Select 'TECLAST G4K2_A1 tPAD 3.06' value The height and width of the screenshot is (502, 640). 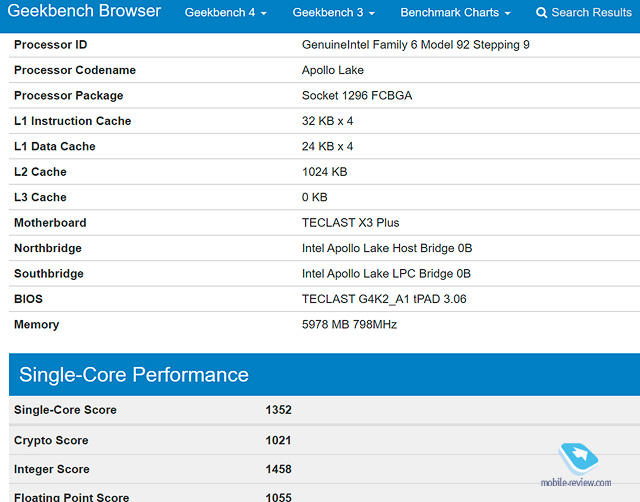384,299
